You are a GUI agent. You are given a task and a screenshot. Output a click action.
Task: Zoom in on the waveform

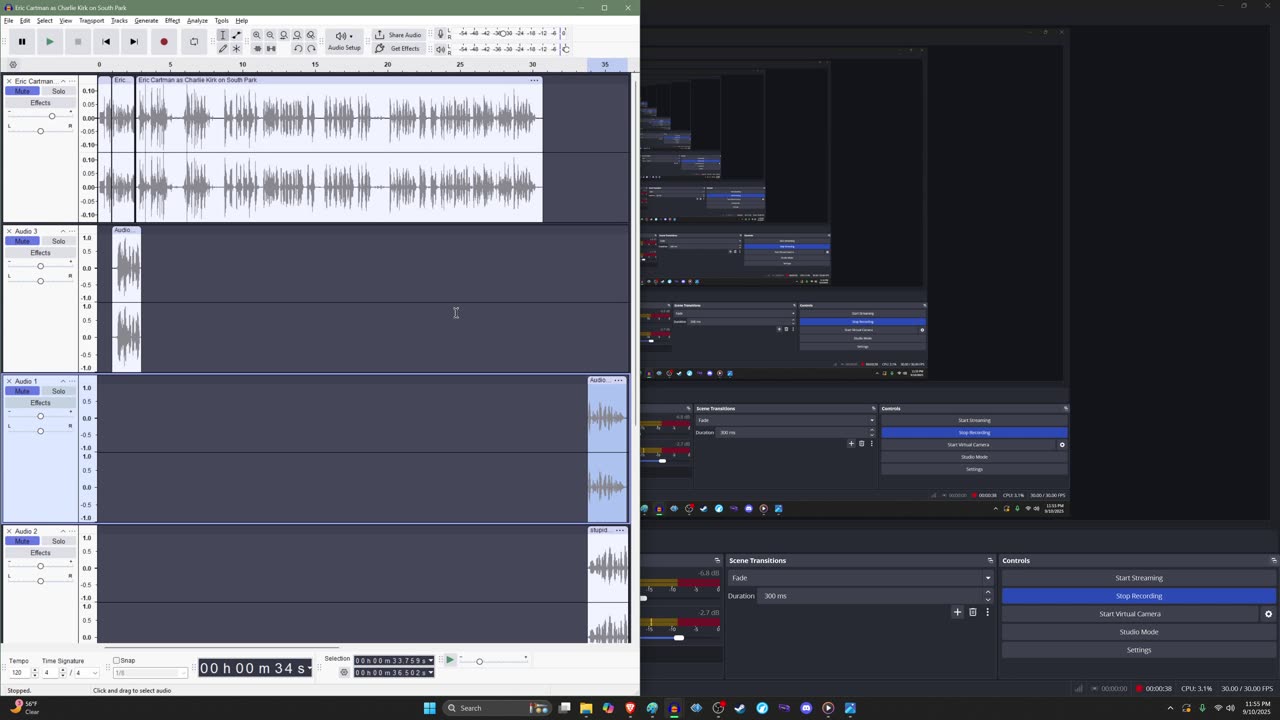pos(257,35)
